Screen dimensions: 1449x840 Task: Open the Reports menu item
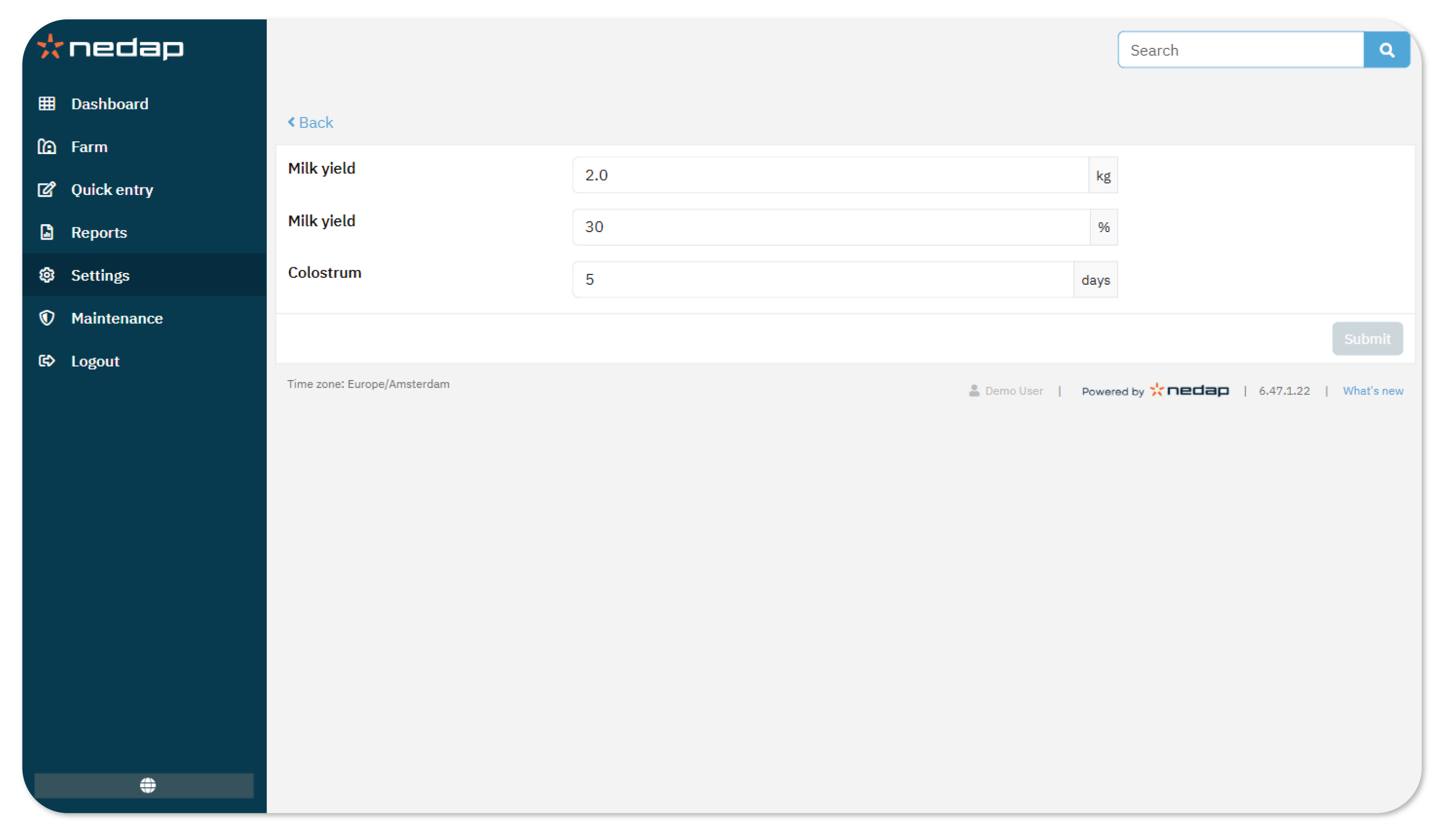[99, 232]
